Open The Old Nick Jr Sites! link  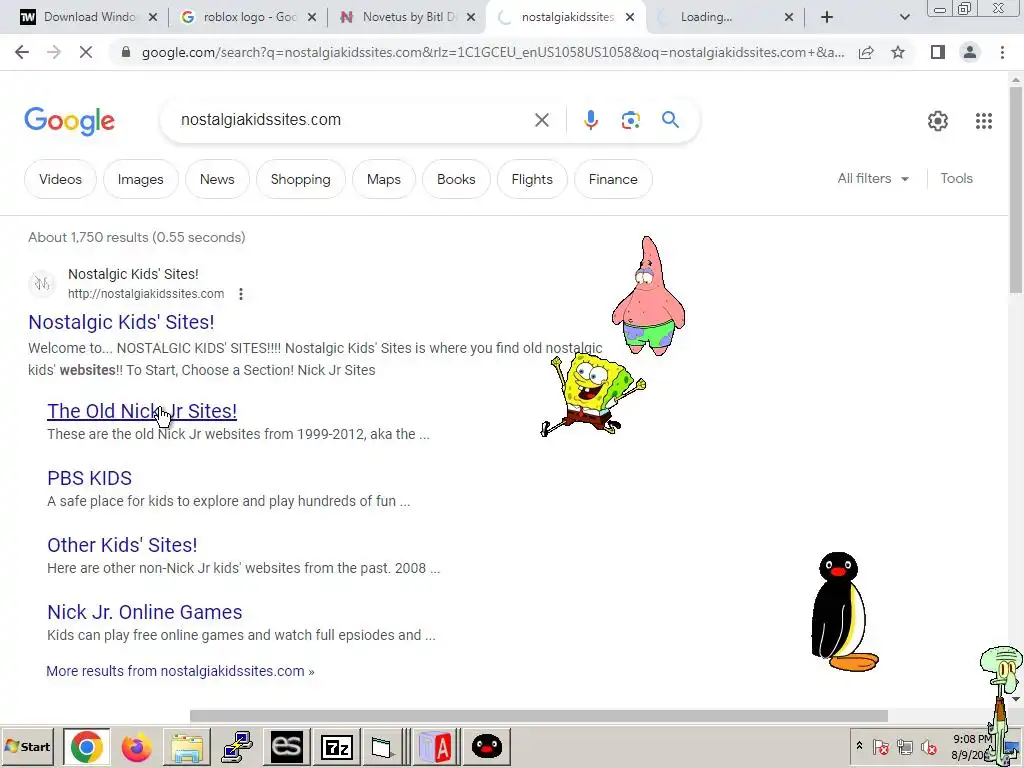point(142,411)
